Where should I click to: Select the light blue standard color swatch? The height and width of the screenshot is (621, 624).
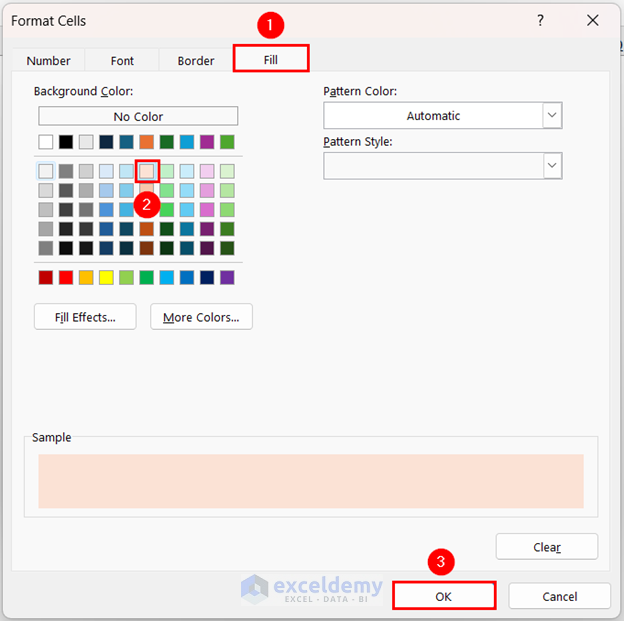pyautogui.click(x=167, y=277)
